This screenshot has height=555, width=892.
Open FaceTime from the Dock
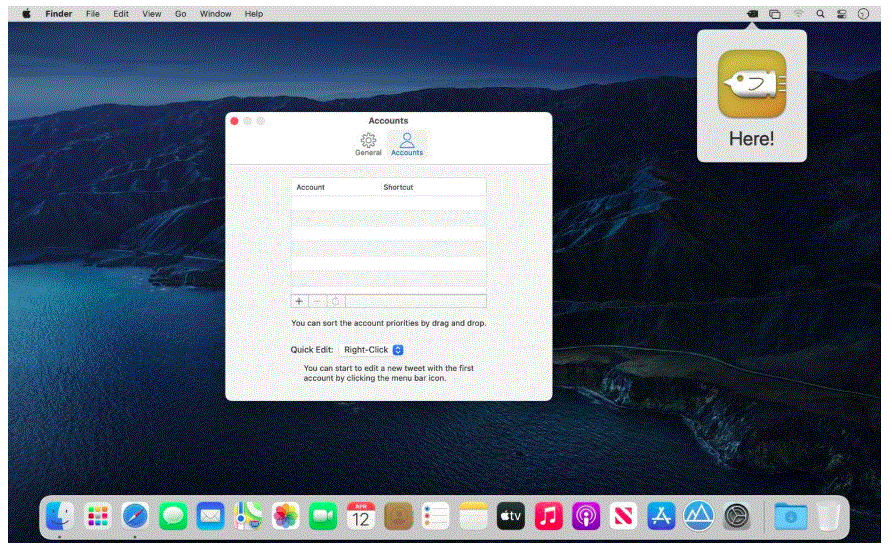323,517
